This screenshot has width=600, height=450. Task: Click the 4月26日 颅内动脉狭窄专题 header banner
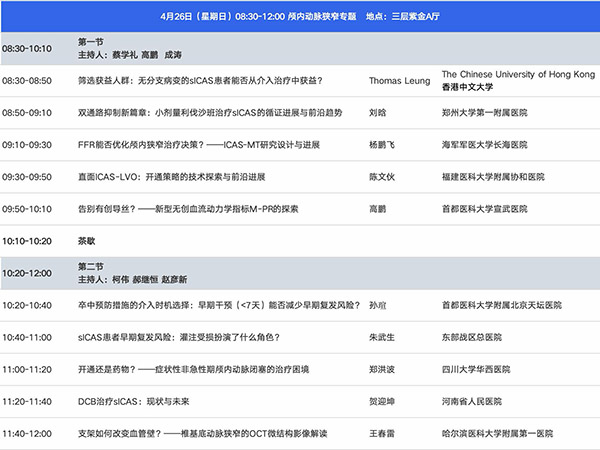(x=300, y=18)
